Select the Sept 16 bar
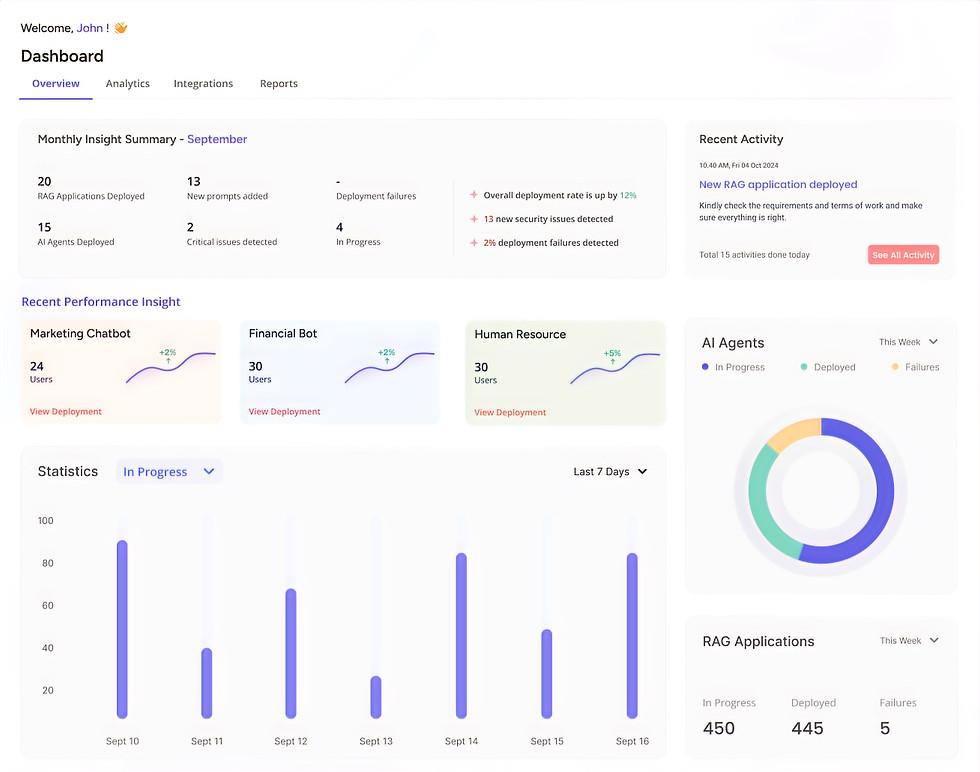The image size is (980, 772). click(x=632, y=635)
